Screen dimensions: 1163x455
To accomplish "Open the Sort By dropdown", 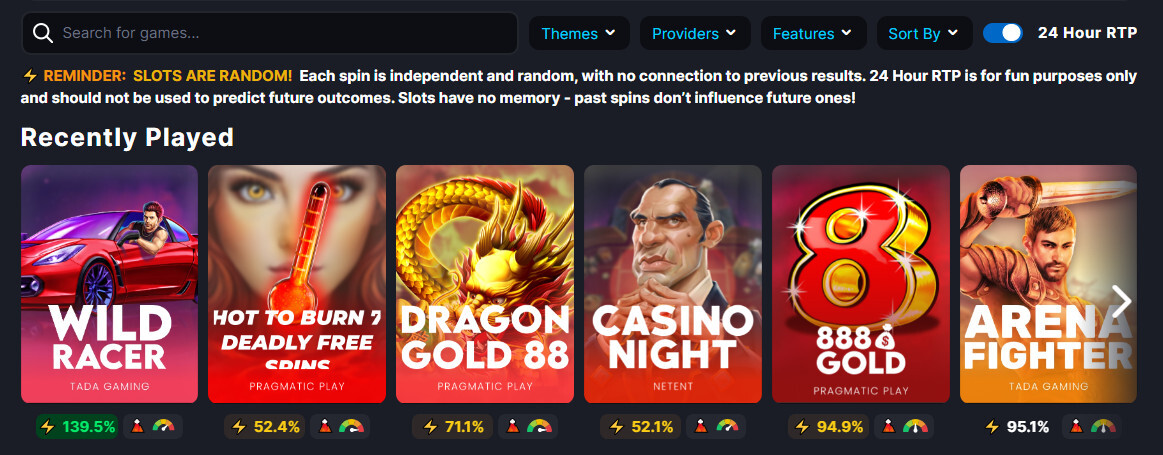I will click(924, 33).
